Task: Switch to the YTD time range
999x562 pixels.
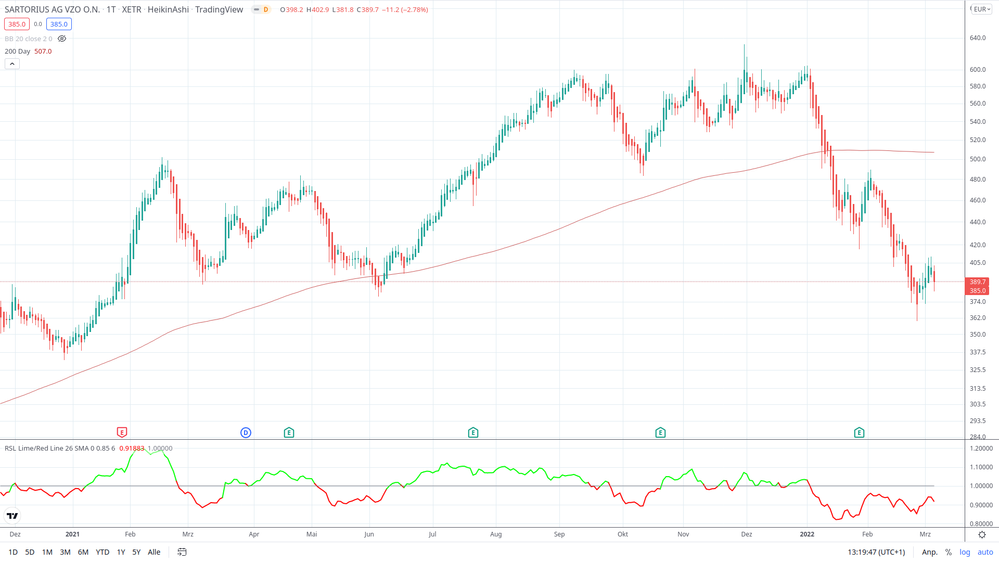Action: [102, 552]
